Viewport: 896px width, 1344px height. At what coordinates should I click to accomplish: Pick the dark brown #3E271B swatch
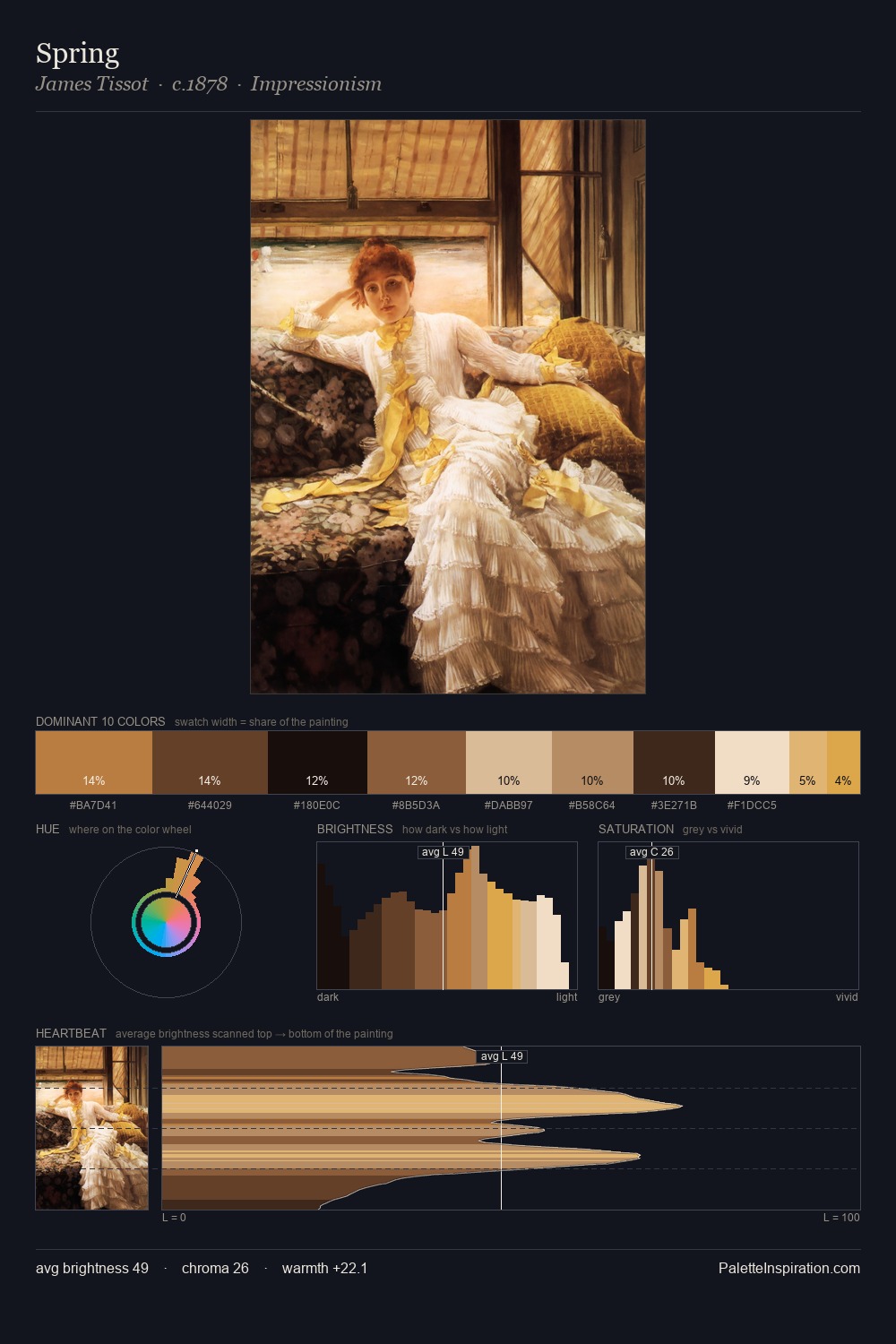674,762
